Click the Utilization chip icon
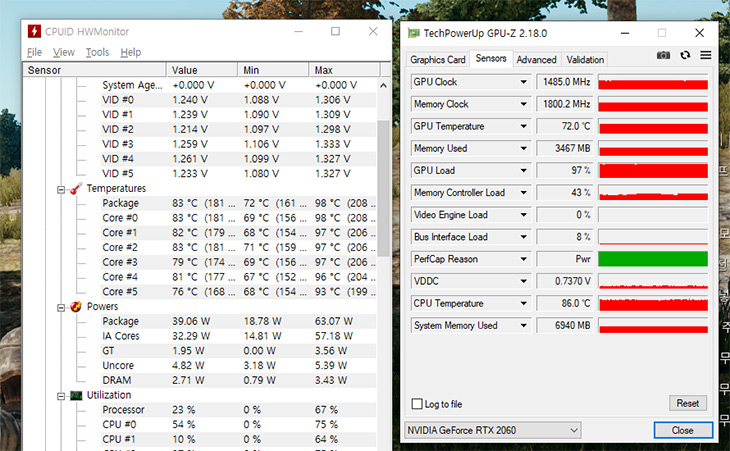 (x=76, y=396)
